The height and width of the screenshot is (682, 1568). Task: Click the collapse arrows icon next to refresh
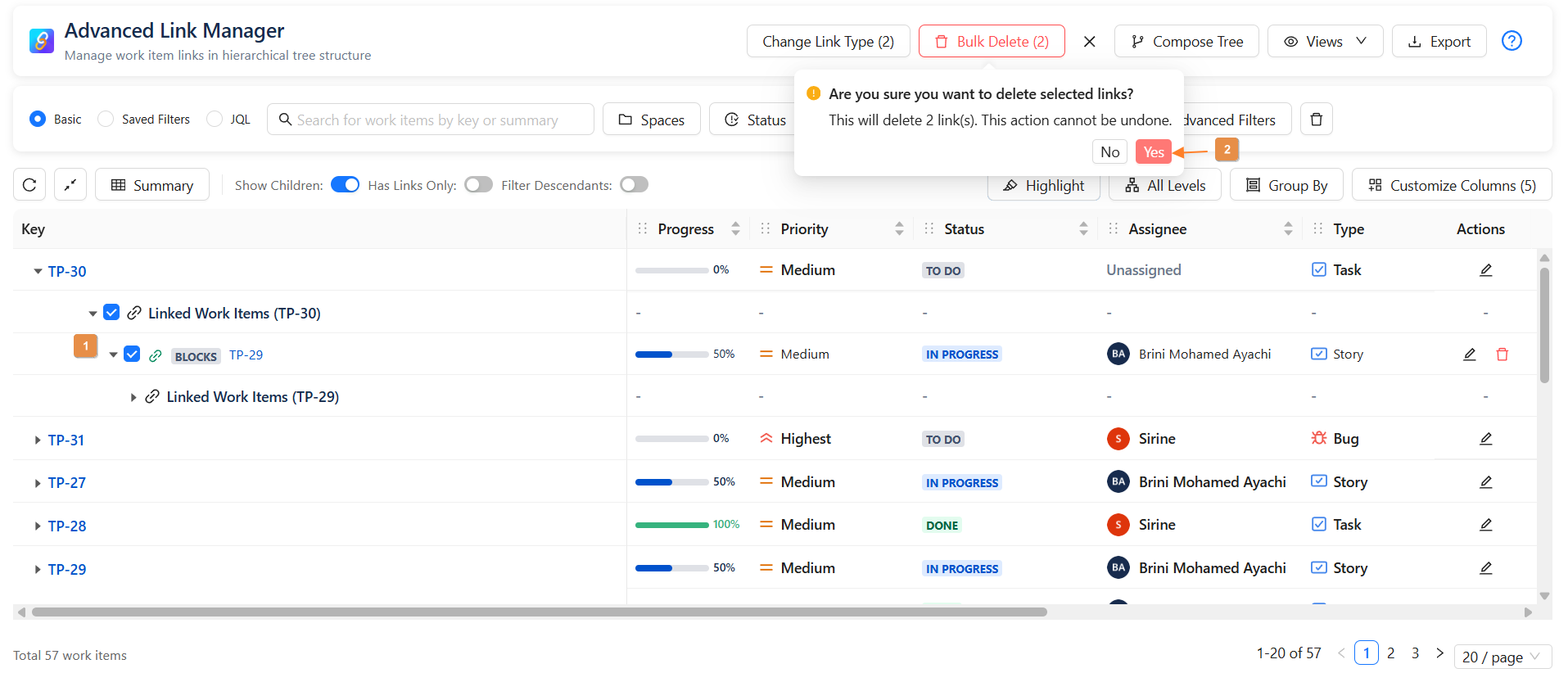click(x=70, y=185)
